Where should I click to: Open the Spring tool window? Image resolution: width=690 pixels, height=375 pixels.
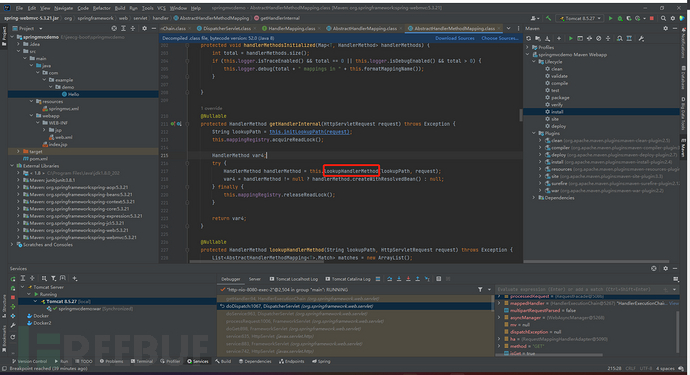[x=321, y=361]
